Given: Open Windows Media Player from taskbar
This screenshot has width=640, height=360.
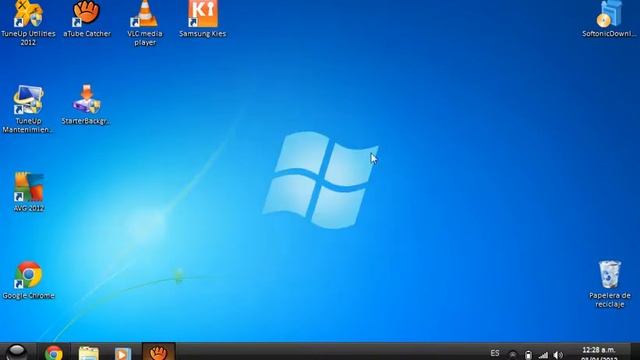Looking at the screenshot, I should [x=122, y=353].
